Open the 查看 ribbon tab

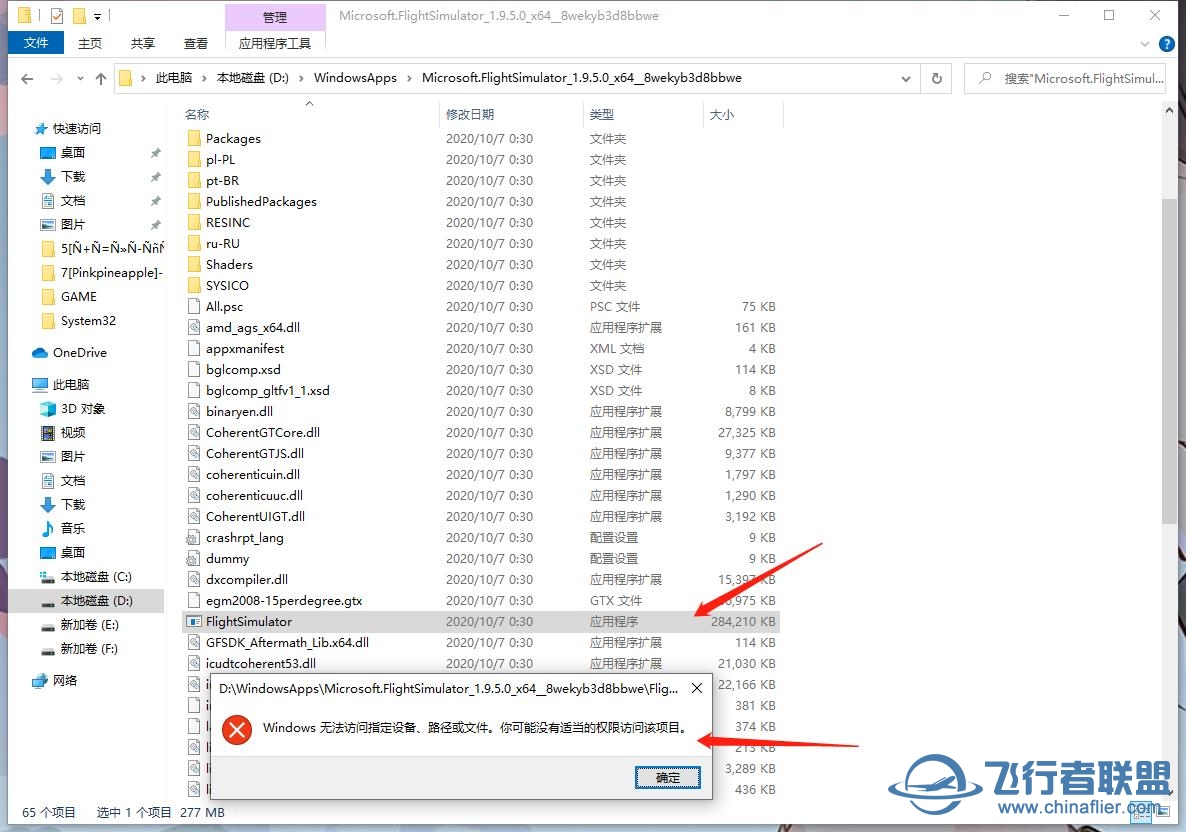coord(195,43)
